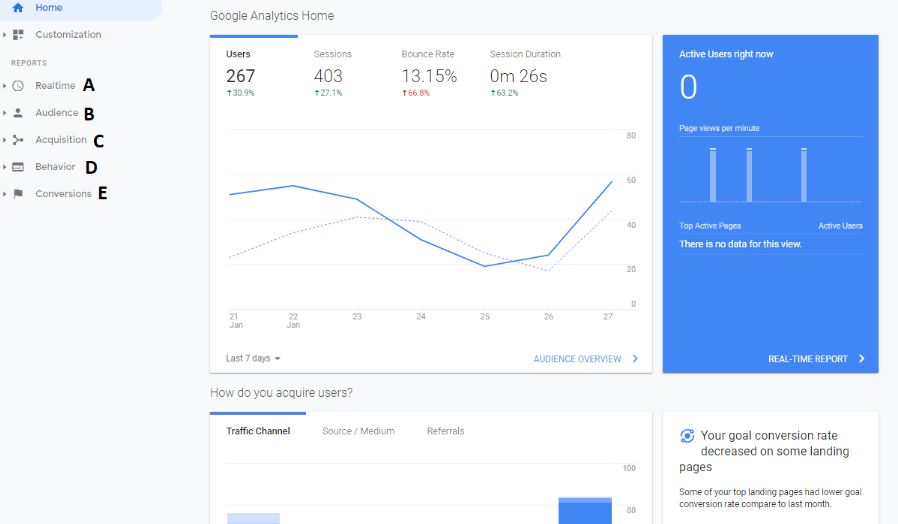Click the Conversions flag icon

(18, 194)
